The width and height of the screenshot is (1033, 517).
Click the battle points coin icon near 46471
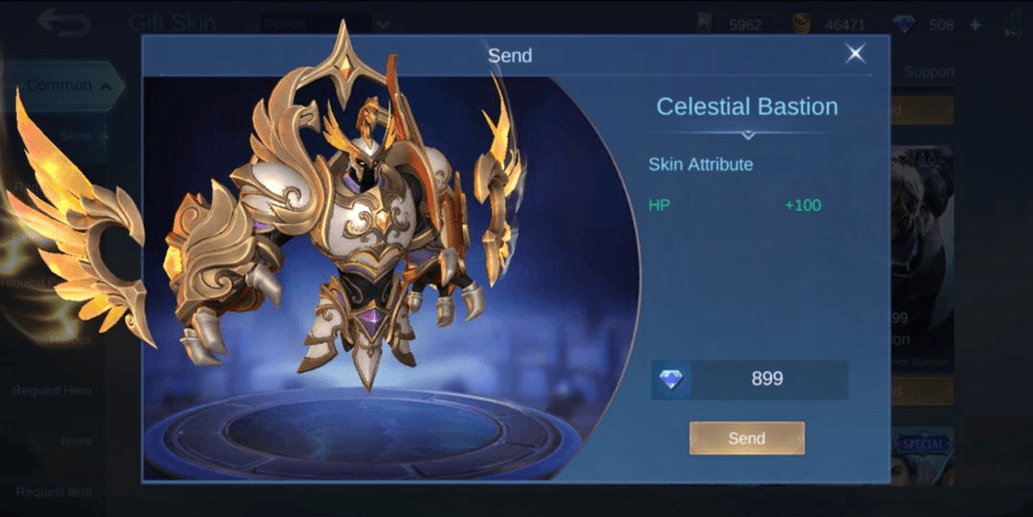[x=801, y=25]
